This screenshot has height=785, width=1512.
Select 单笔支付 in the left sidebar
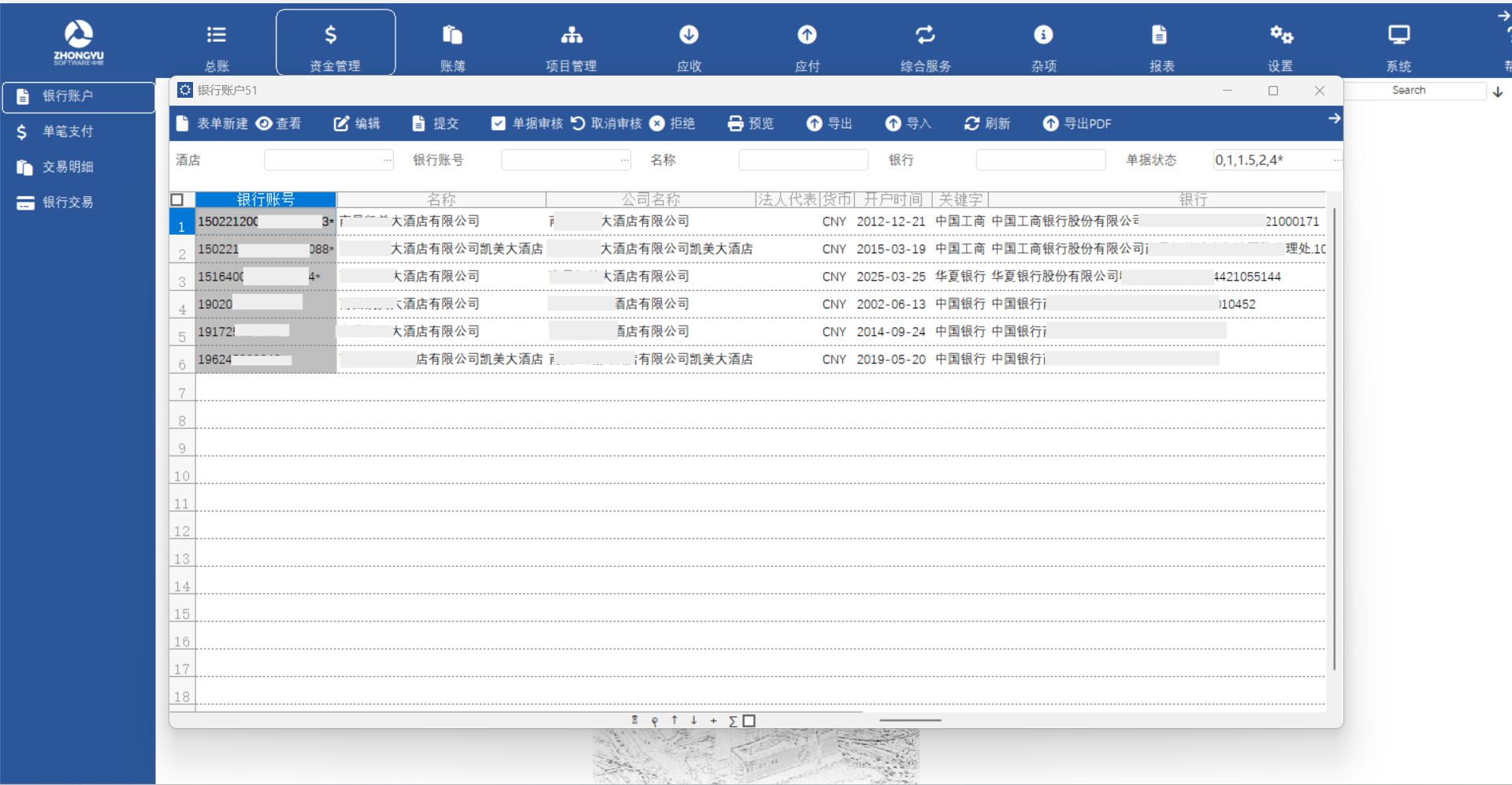68,132
